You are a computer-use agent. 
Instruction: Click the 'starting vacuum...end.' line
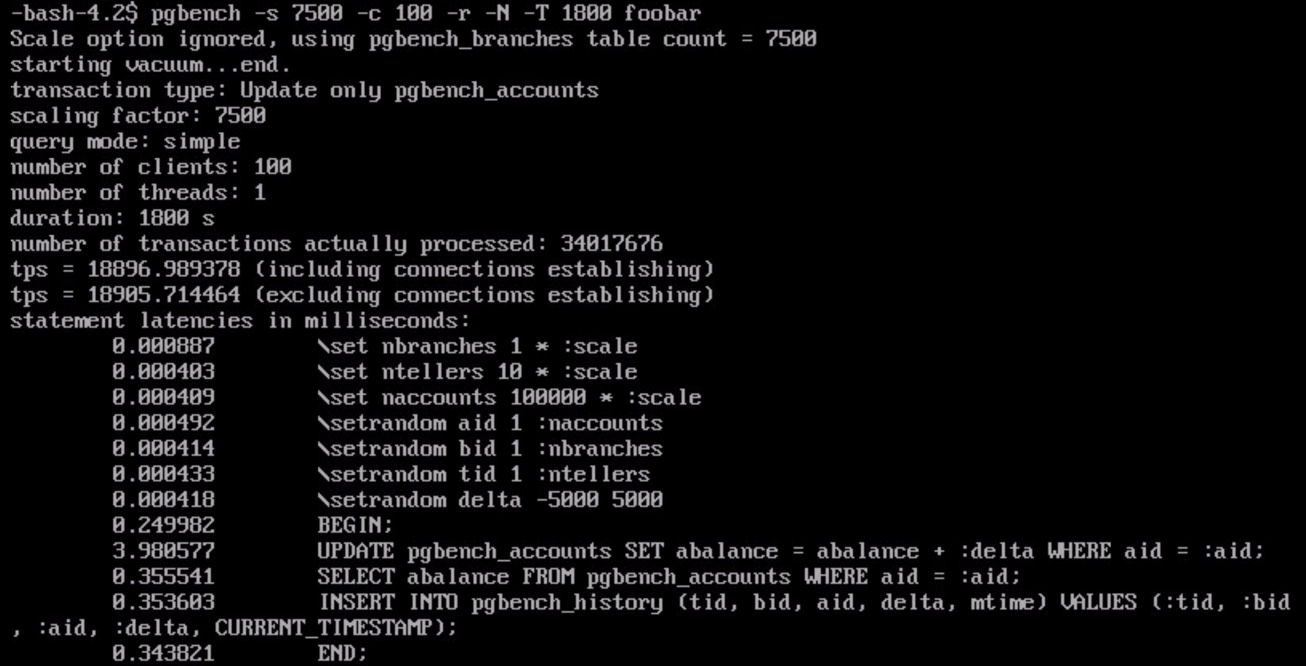(x=150, y=65)
